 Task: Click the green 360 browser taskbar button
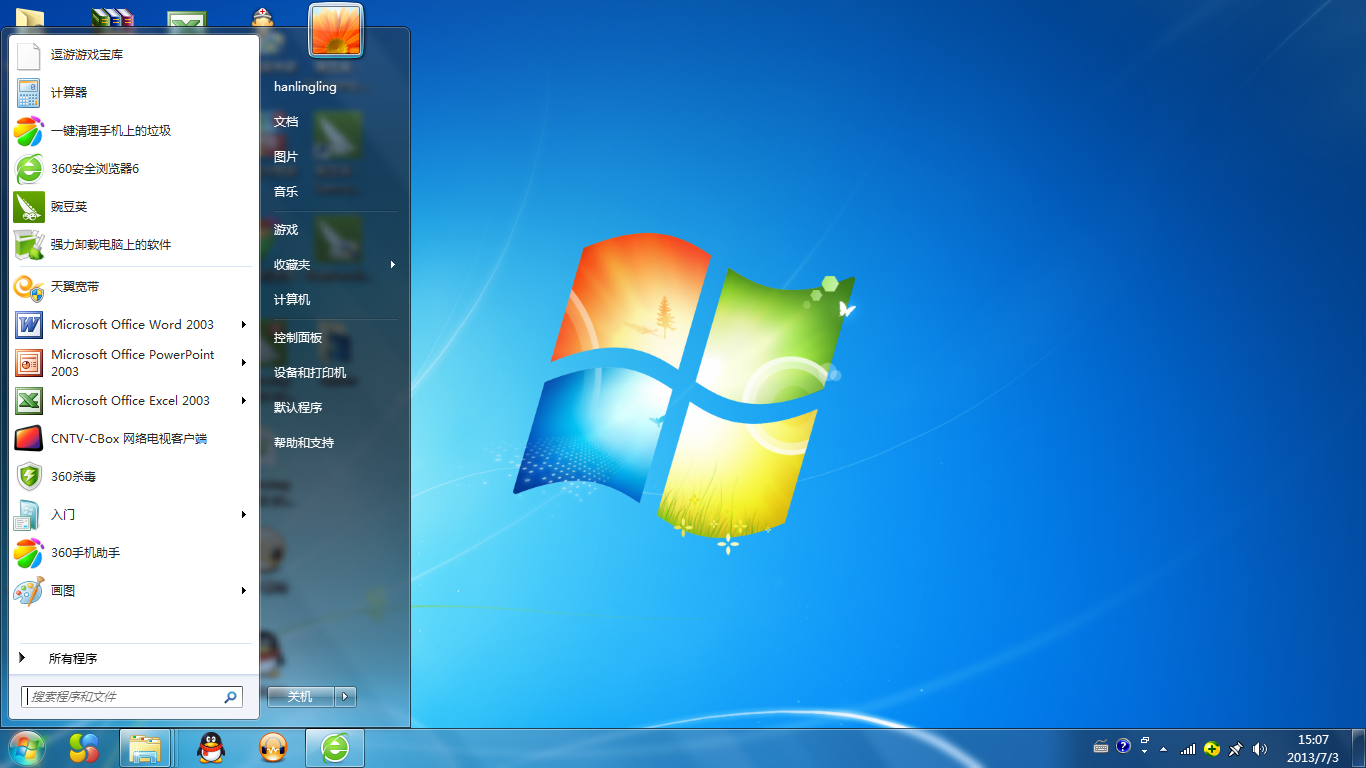(335, 748)
